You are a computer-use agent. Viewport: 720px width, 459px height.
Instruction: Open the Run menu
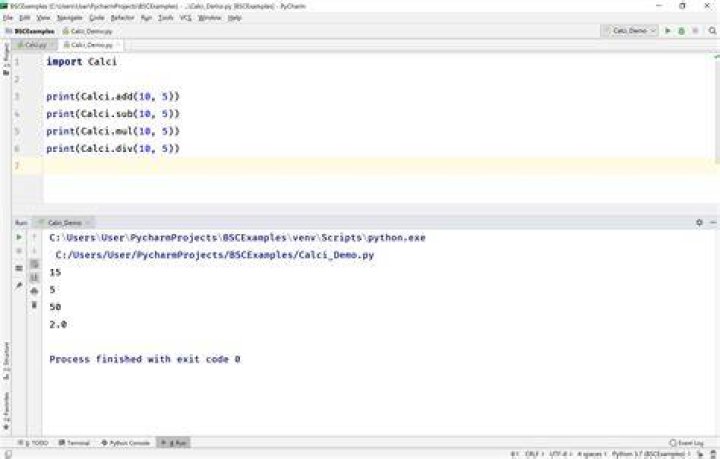click(146, 18)
